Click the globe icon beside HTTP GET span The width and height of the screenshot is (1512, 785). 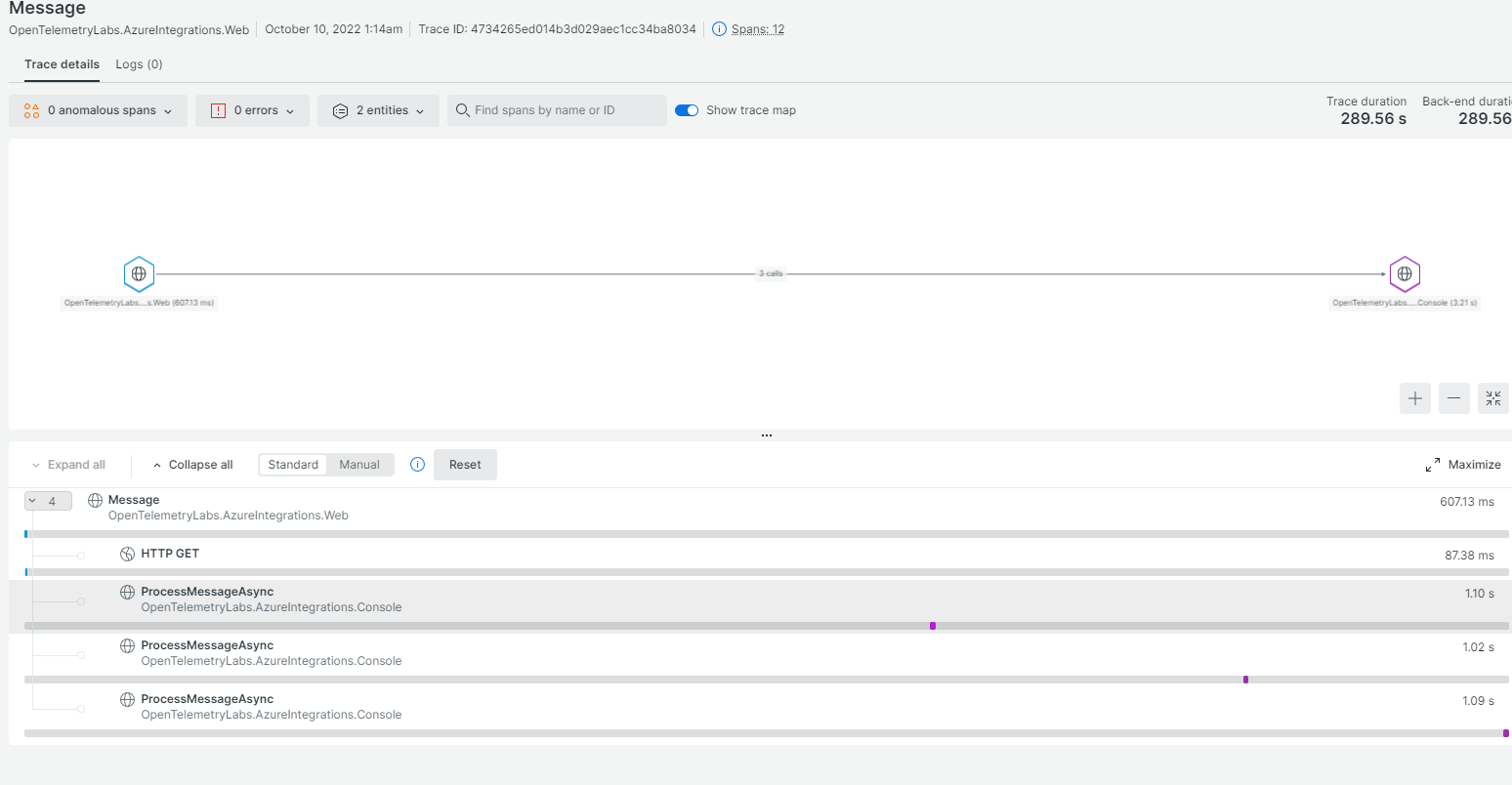127,553
